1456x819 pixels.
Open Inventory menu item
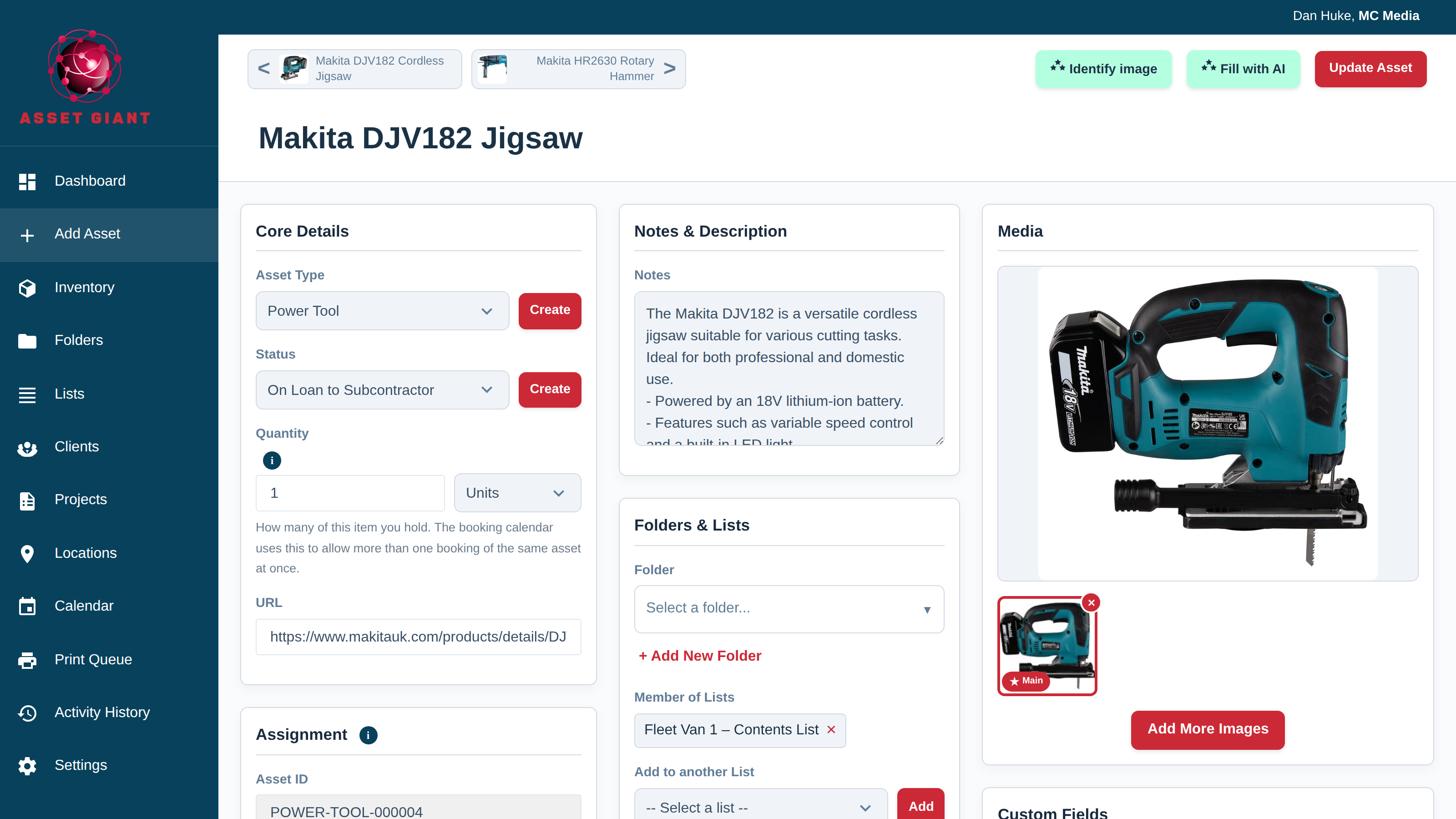coord(109,288)
